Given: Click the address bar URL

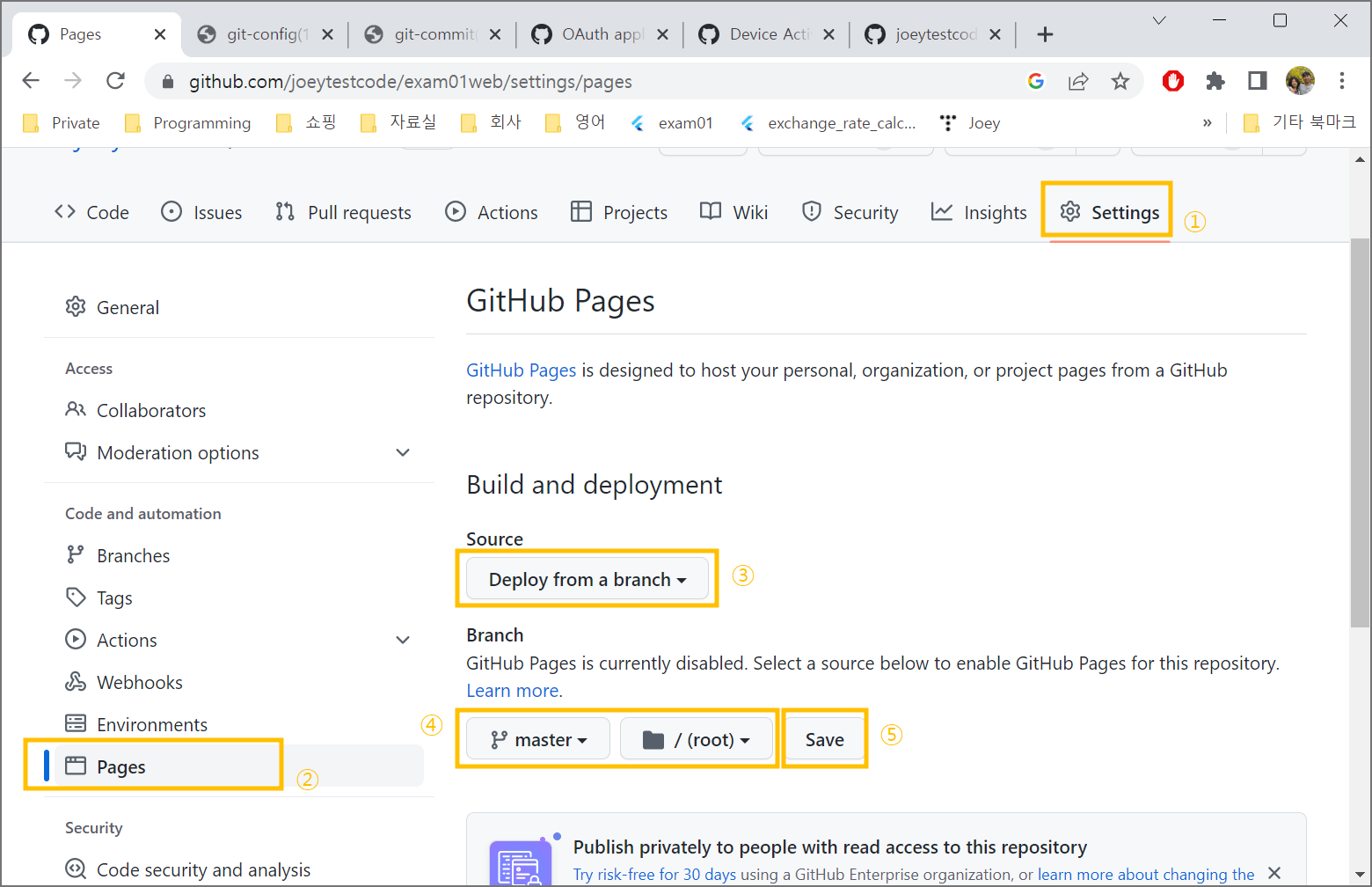Looking at the screenshot, I should click(410, 82).
